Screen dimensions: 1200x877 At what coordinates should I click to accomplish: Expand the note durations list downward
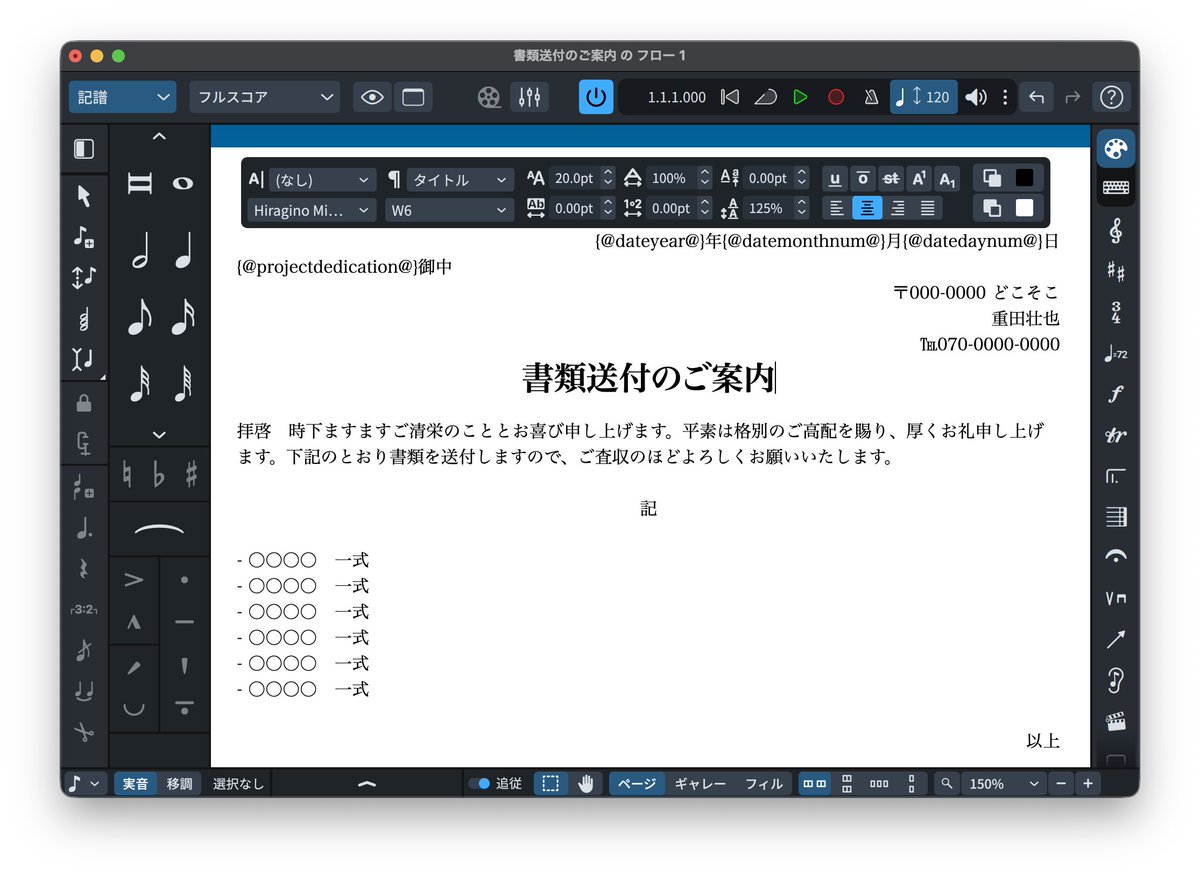tap(159, 435)
